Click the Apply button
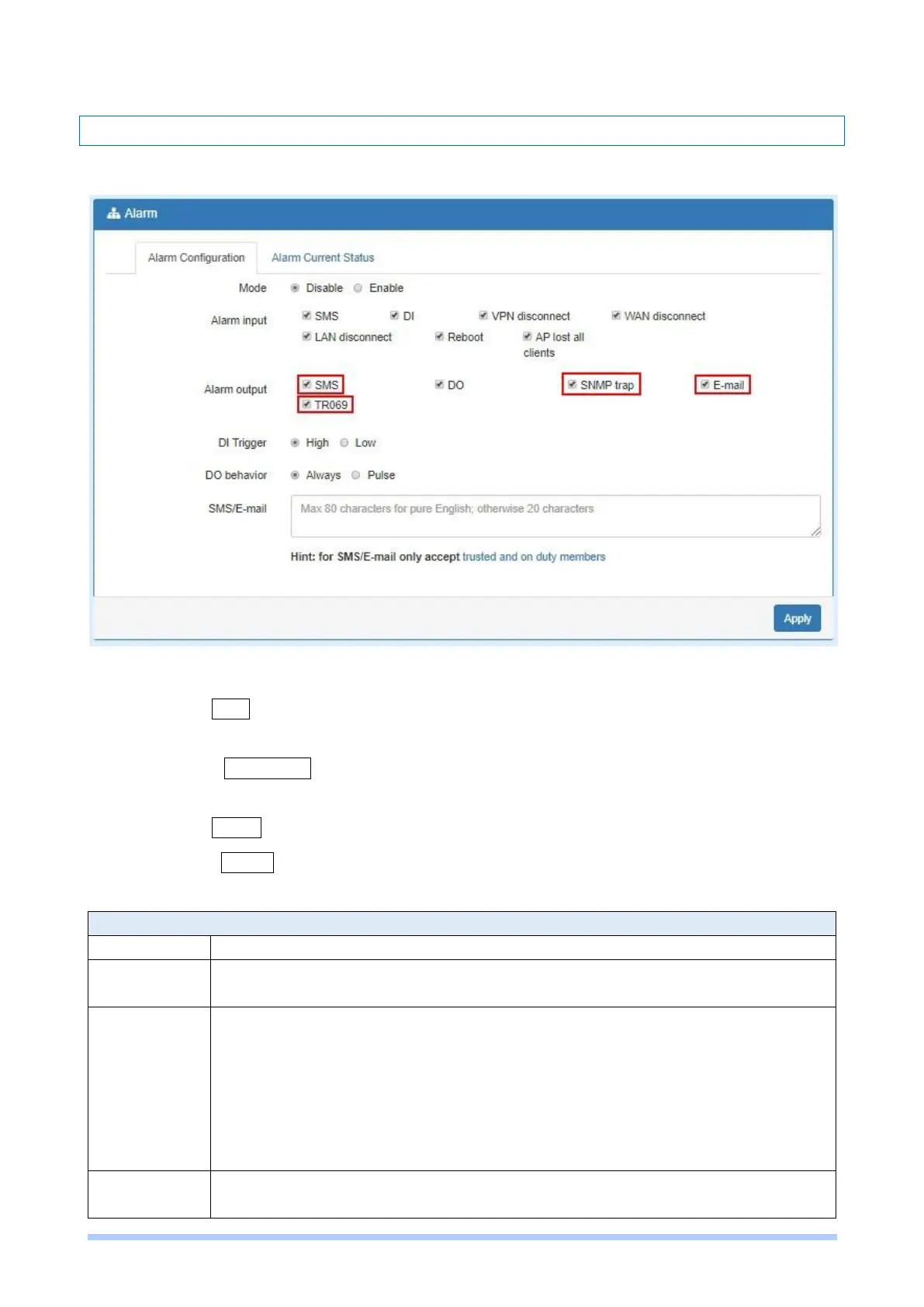The image size is (924, 1307). (797, 619)
